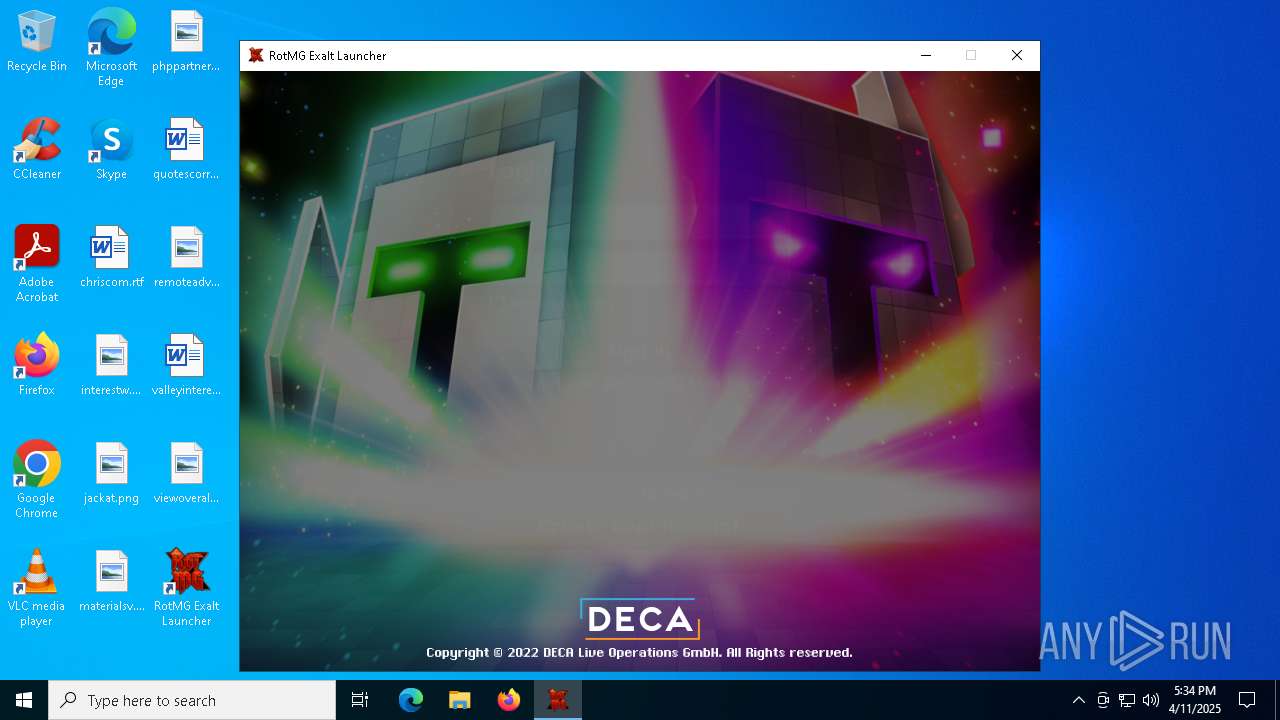Show hidden system tray icons
Viewport: 1280px width, 720px height.
1078,700
